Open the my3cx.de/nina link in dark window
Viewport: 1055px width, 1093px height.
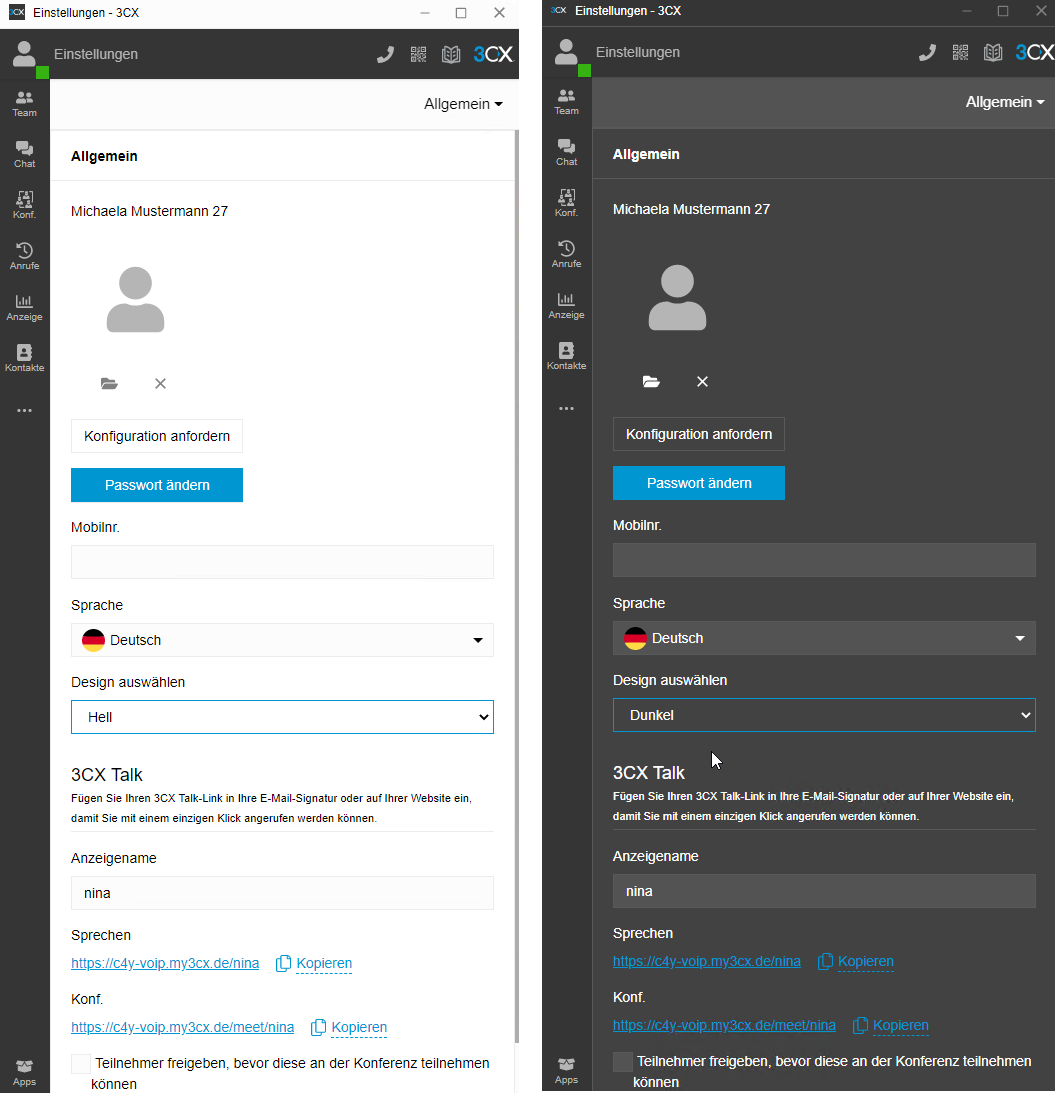pyautogui.click(x=707, y=961)
